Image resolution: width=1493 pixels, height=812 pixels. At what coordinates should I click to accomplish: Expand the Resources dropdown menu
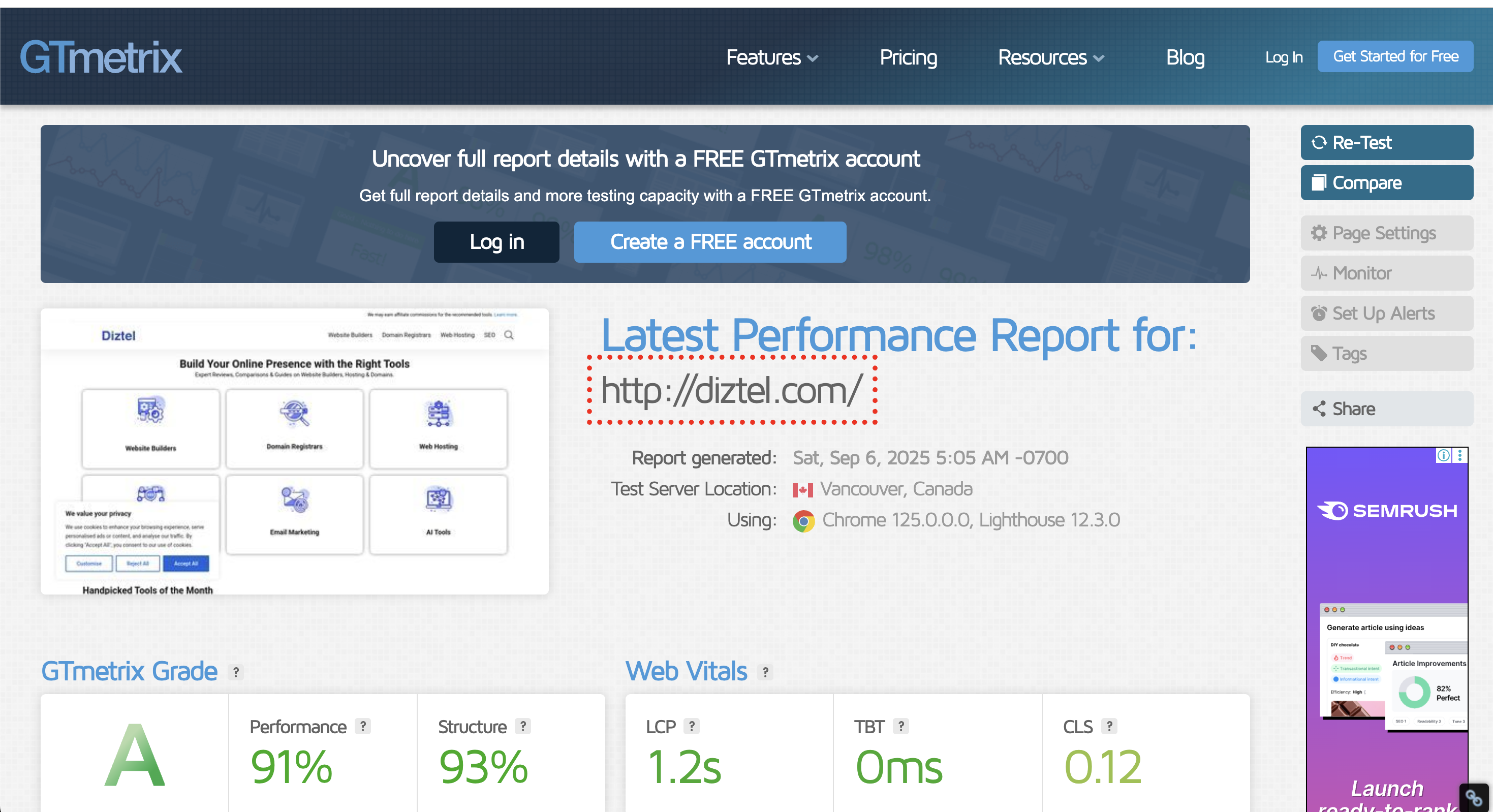pyautogui.click(x=1050, y=57)
